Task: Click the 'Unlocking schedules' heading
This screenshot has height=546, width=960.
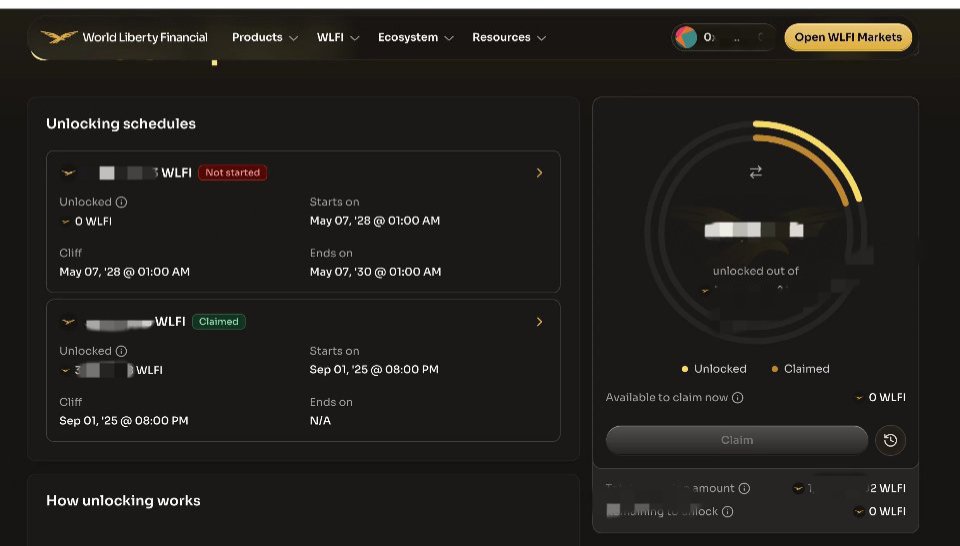Action: (x=121, y=124)
